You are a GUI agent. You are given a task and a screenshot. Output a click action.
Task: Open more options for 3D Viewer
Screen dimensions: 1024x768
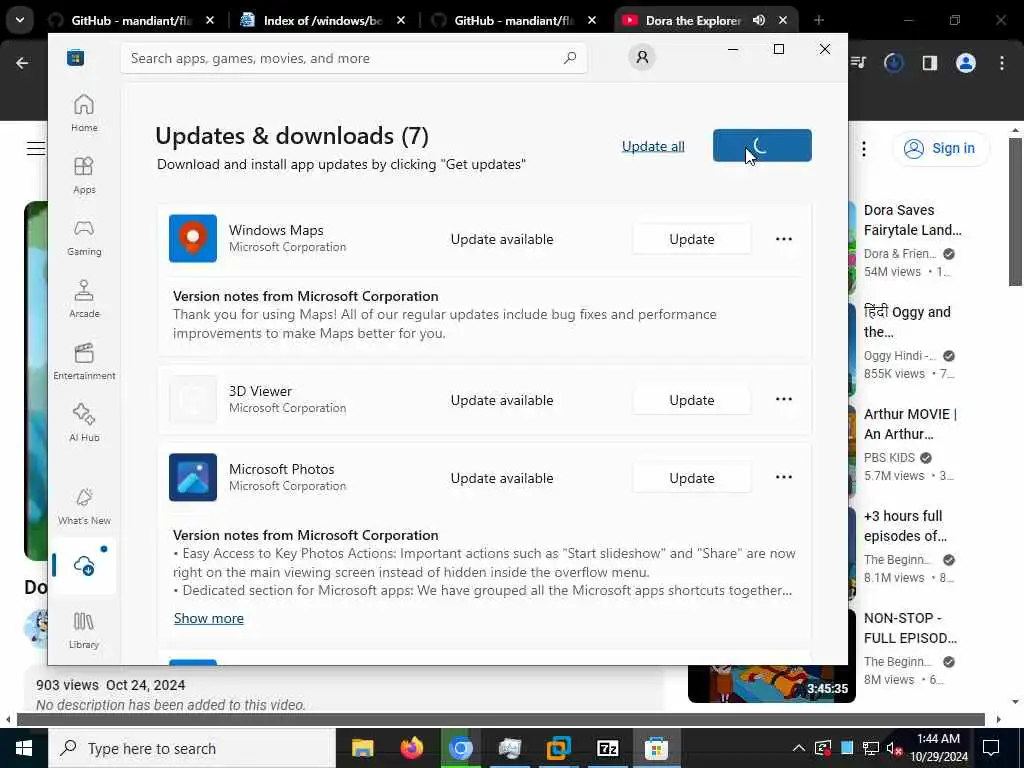[784, 399]
